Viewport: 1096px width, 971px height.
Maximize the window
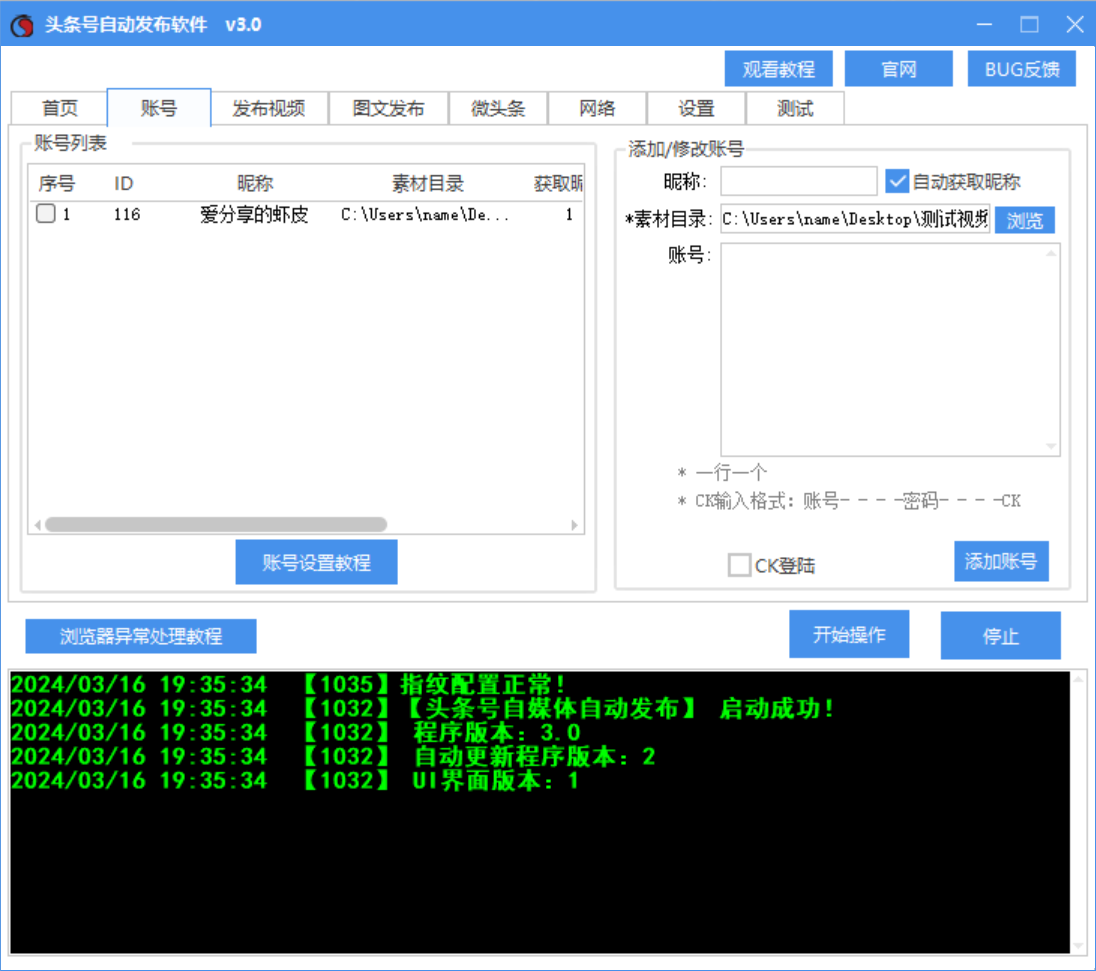click(1029, 24)
